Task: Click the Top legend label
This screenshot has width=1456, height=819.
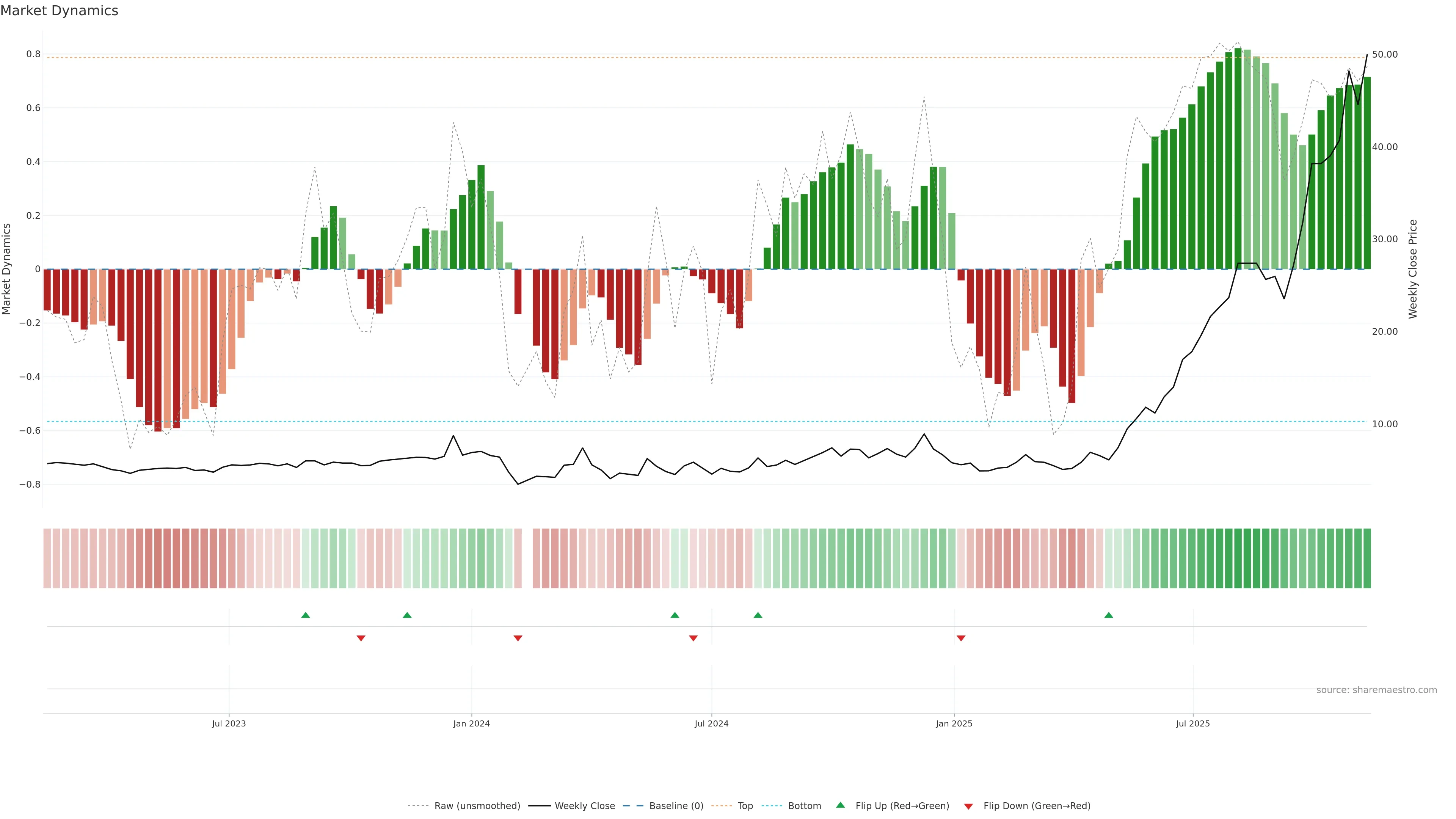Action: pyautogui.click(x=745, y=805)
